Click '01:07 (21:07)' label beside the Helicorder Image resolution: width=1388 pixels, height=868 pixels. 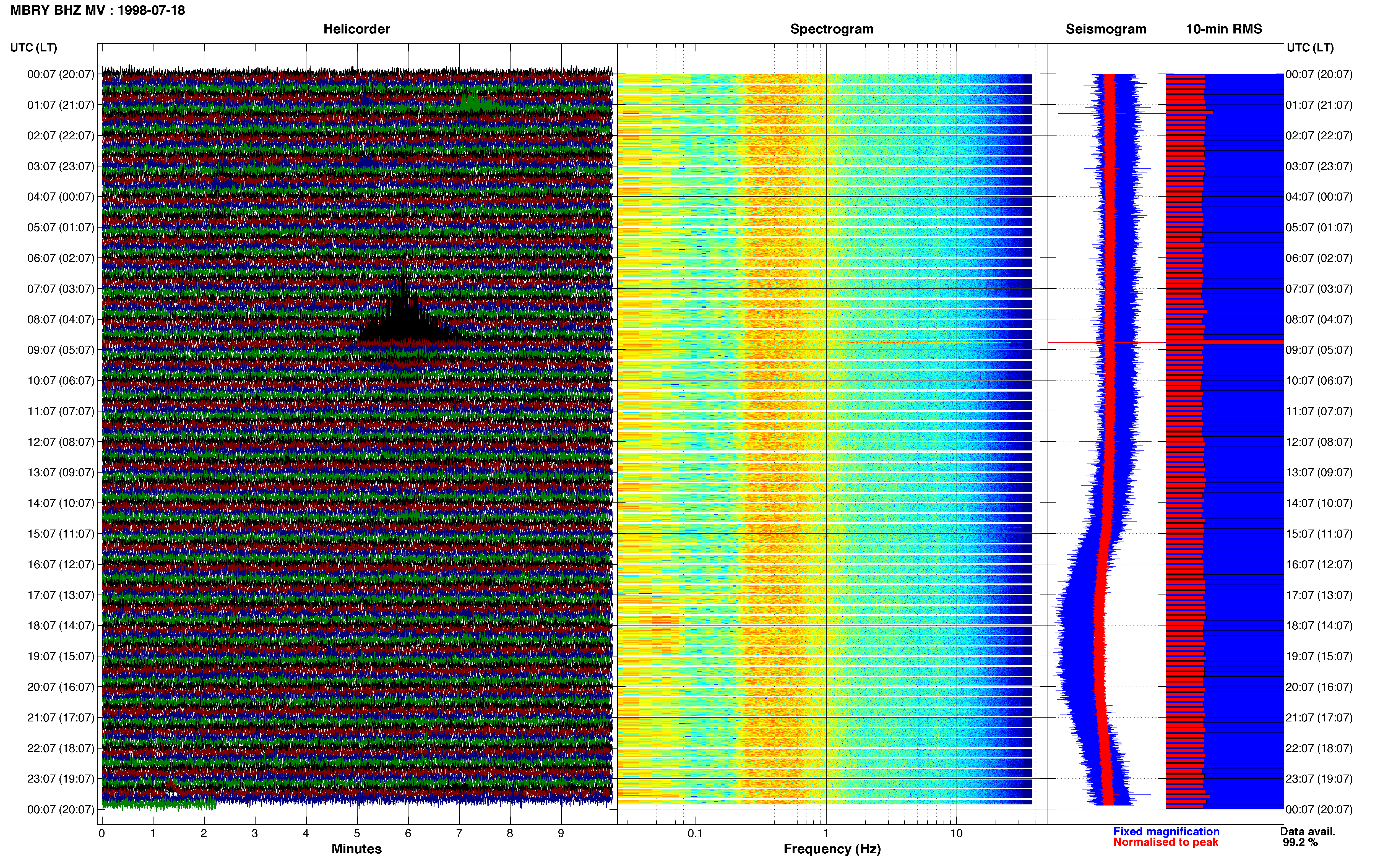tap(60, 105)
